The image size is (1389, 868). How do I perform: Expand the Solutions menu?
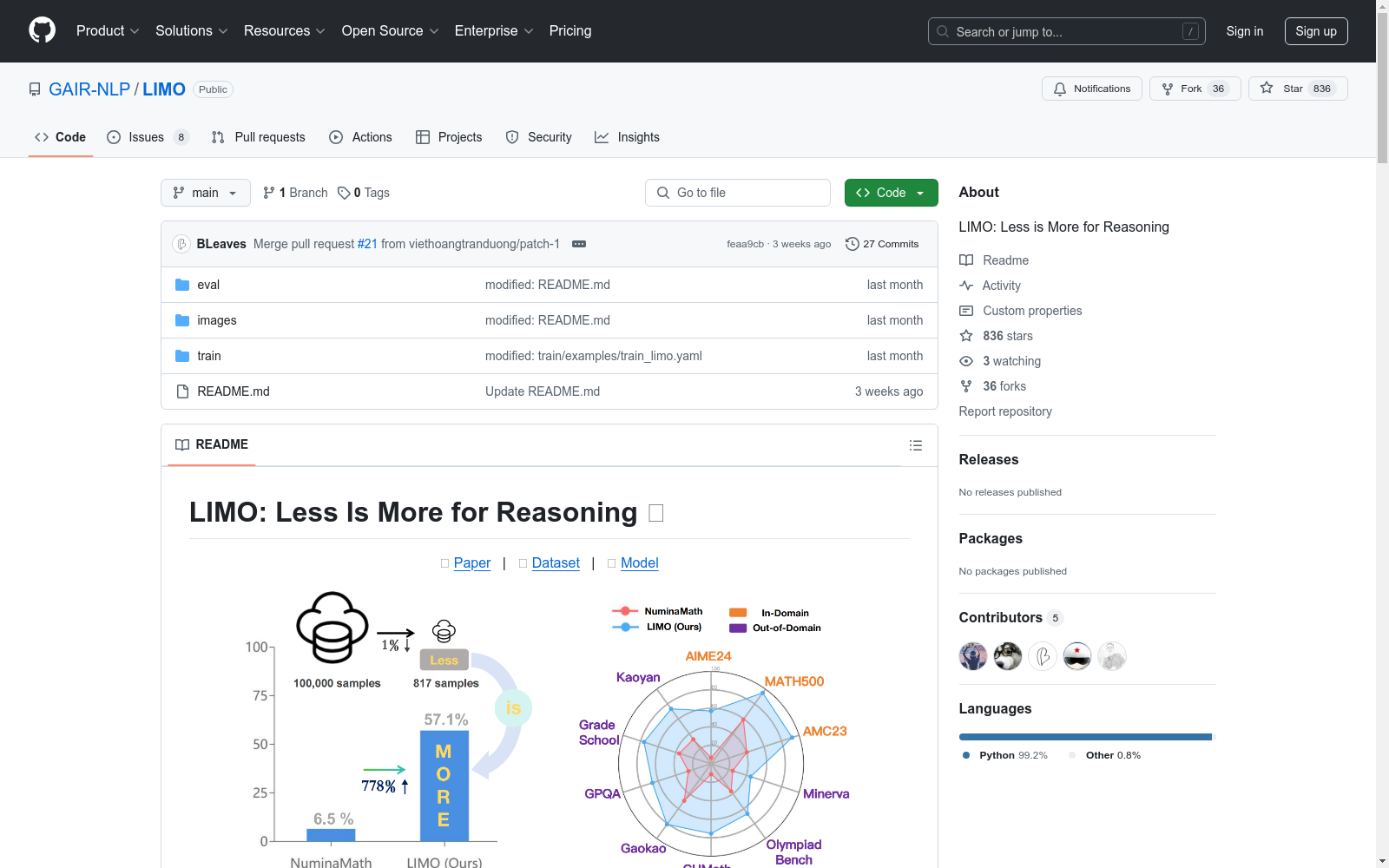pyautogui.click(x=191, y=30)
